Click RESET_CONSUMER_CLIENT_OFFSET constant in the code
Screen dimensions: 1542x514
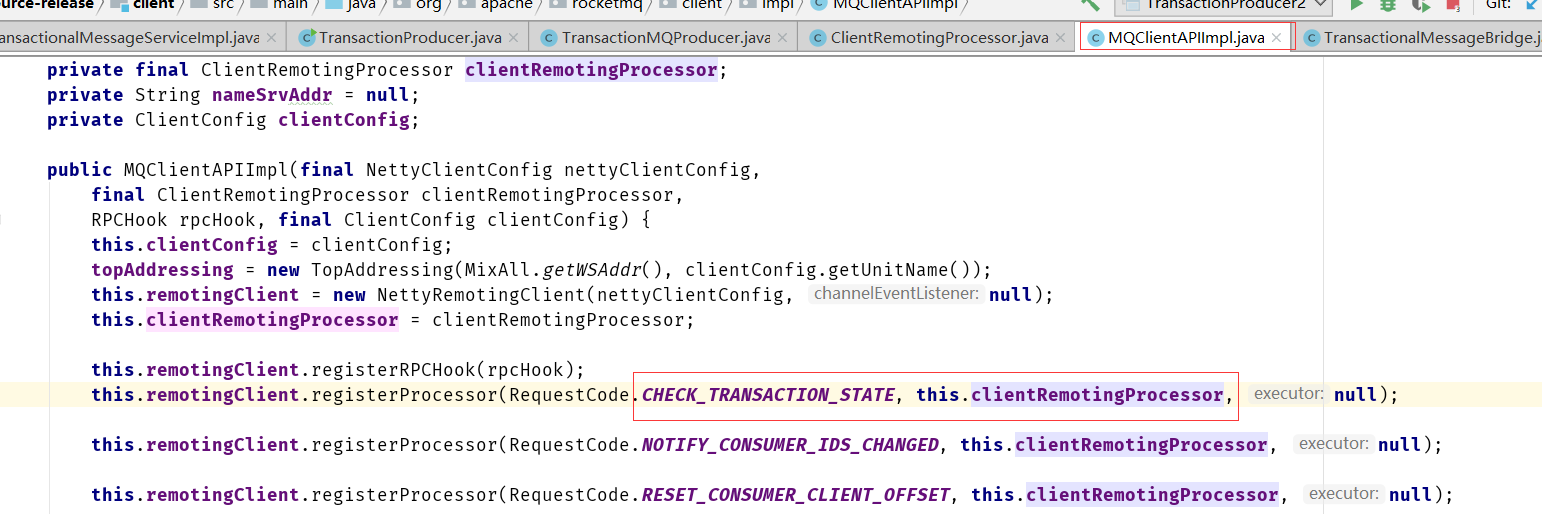tap(796, 494)
